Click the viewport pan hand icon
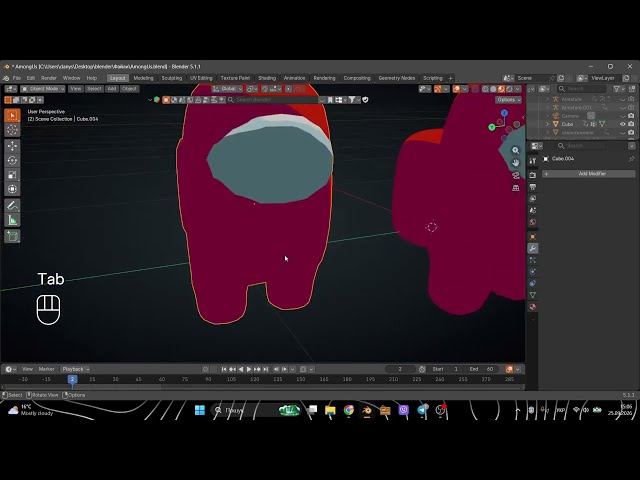Image resolution: width=640 pixels, height=480 pixels. tap(516, 162)
